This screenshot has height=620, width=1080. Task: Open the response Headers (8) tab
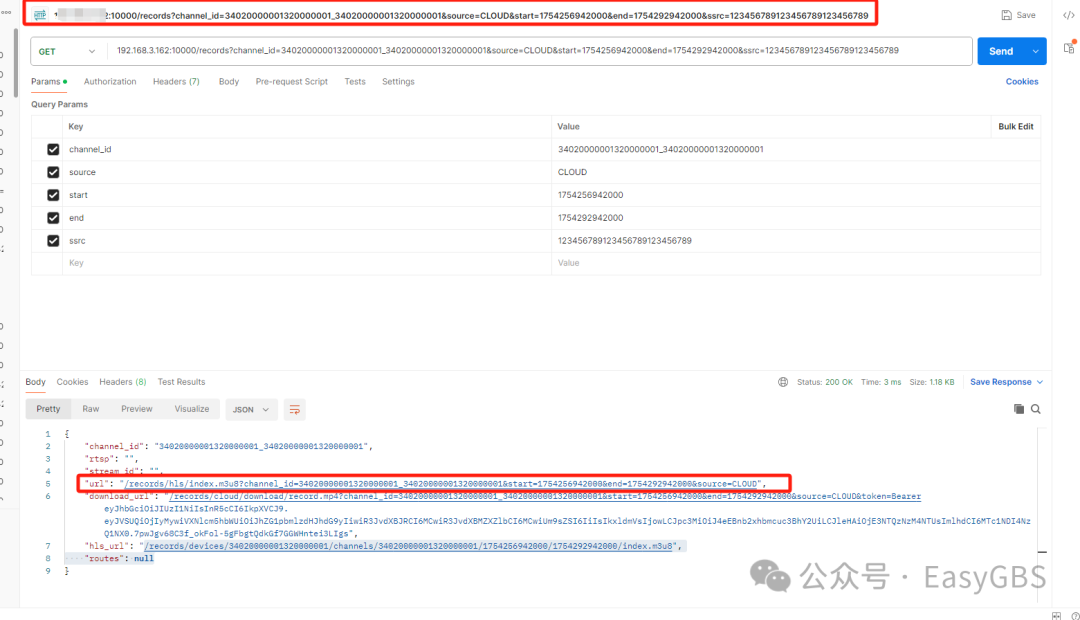(123, 382)
